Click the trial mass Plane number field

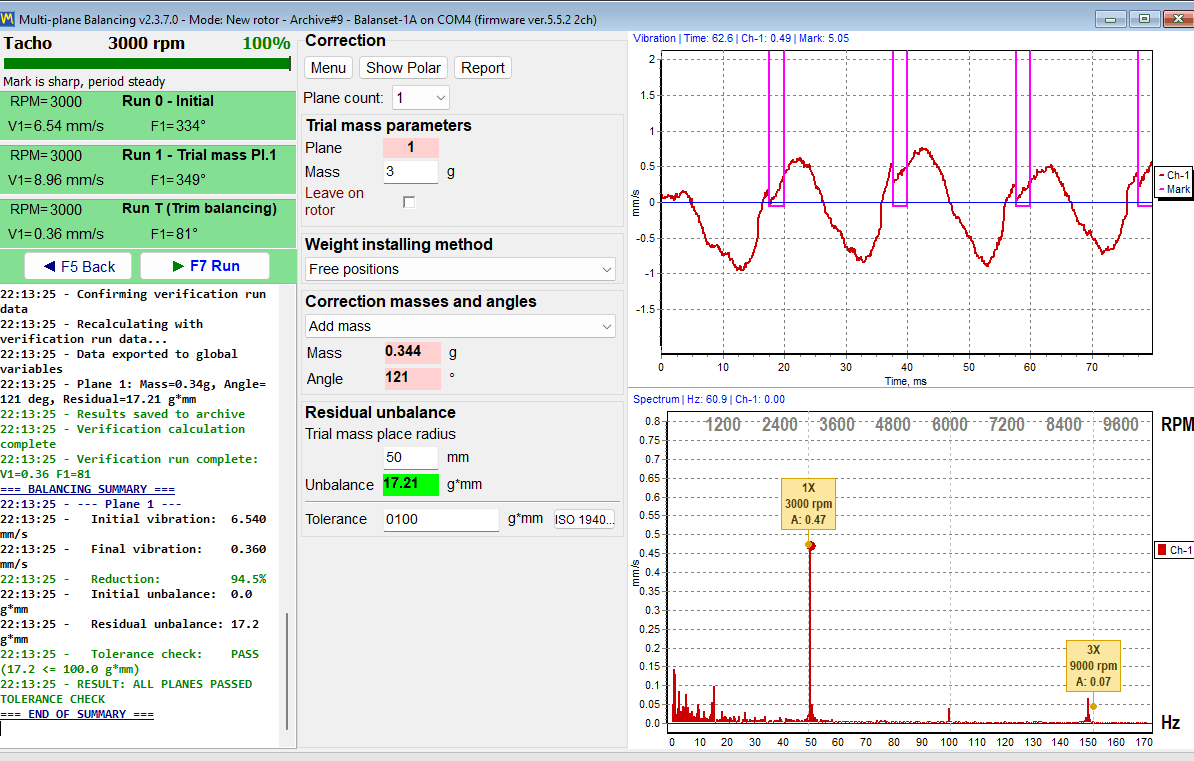[x=410, y=148]
